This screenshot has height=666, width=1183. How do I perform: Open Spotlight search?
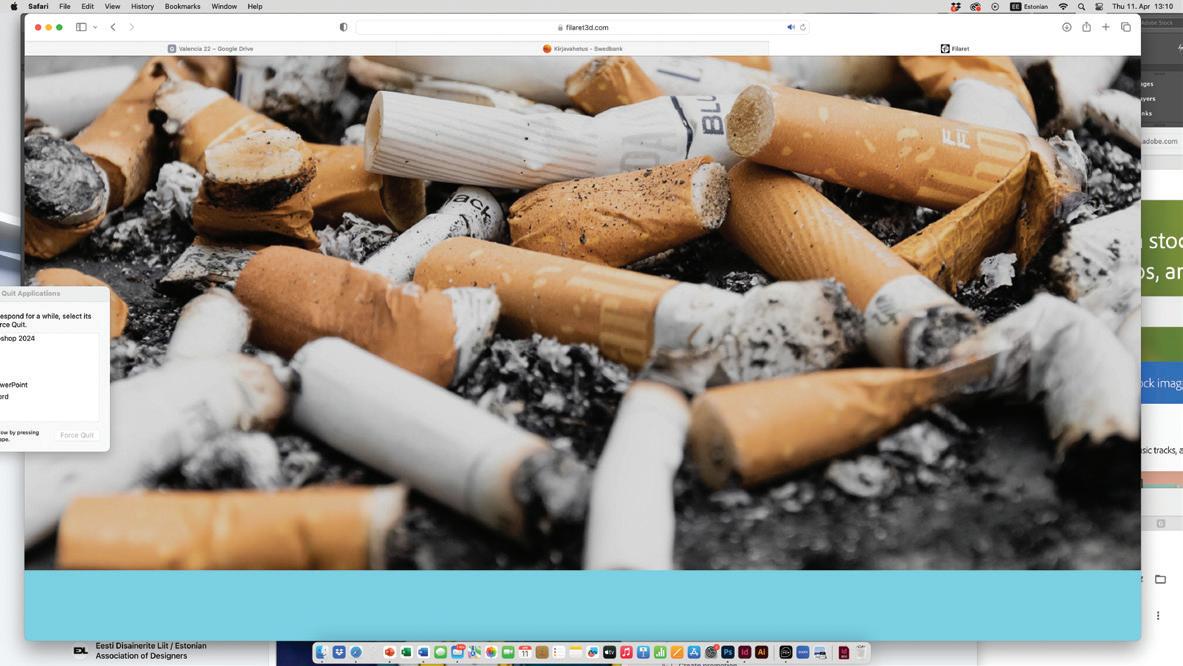(1081, 6)
